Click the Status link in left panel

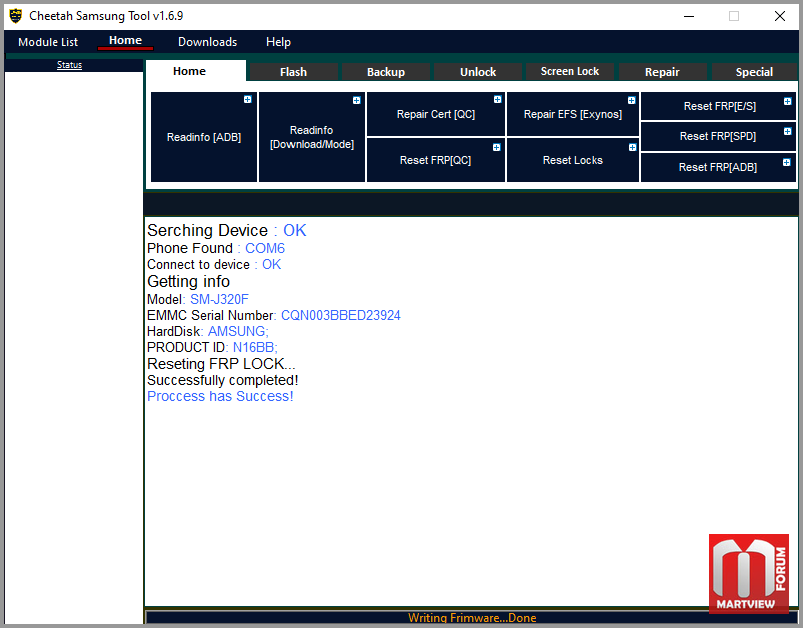(x=69, y=65)
